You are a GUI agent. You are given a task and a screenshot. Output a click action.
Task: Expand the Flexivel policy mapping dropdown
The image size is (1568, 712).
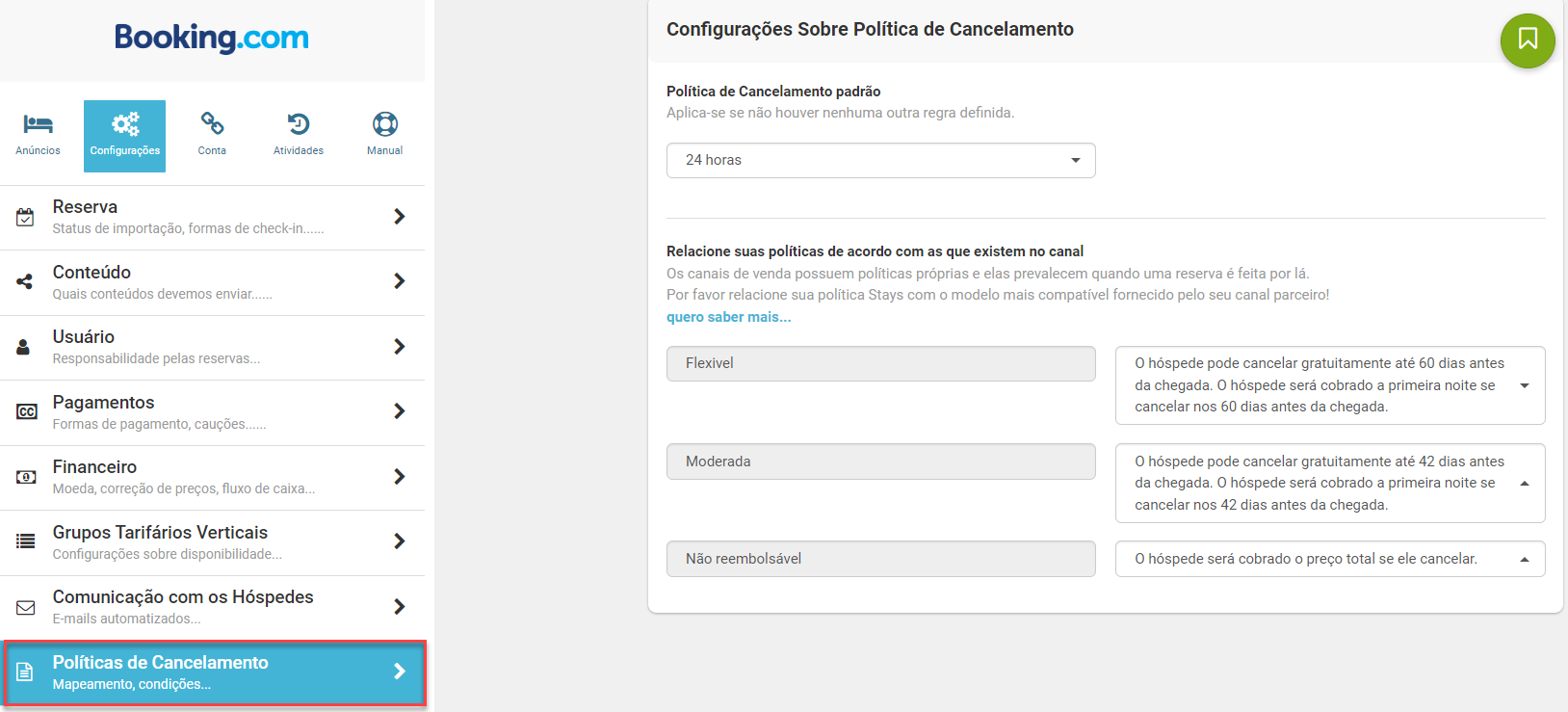pos(1329,385)
